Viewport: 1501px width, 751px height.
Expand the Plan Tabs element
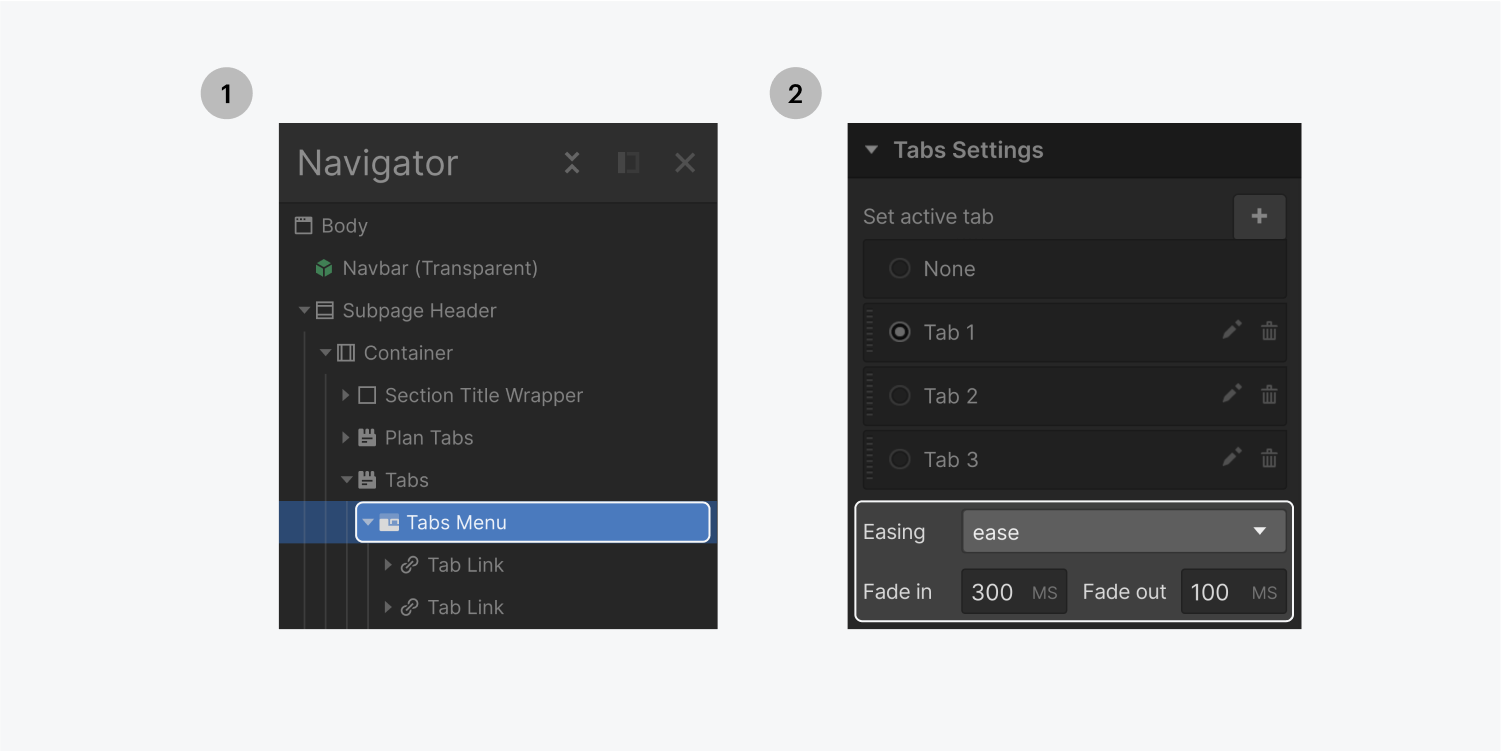[345, 437]
